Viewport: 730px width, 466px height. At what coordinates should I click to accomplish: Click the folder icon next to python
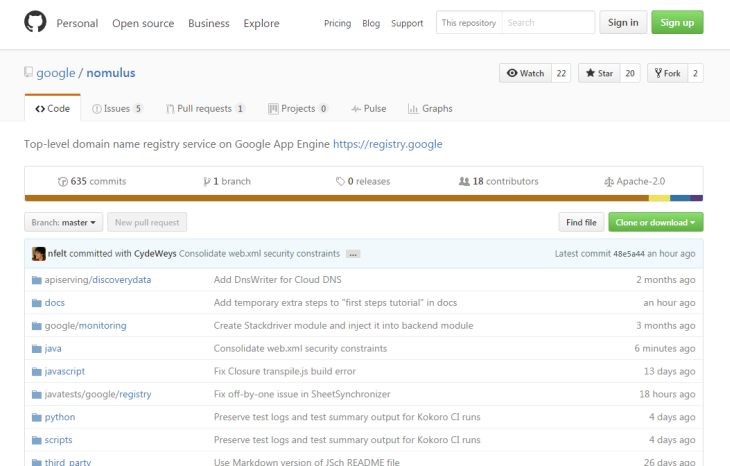click(37, 417)
